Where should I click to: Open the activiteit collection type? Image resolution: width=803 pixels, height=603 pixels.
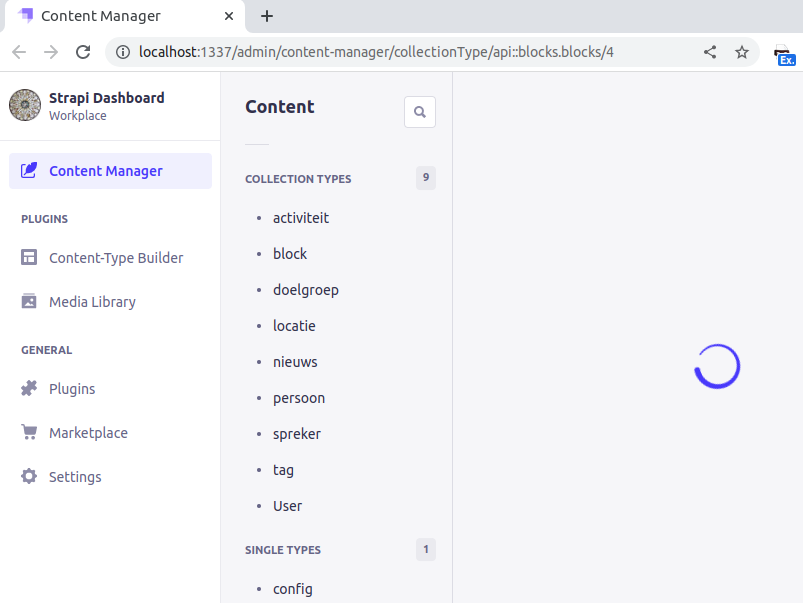coord(300,217)
